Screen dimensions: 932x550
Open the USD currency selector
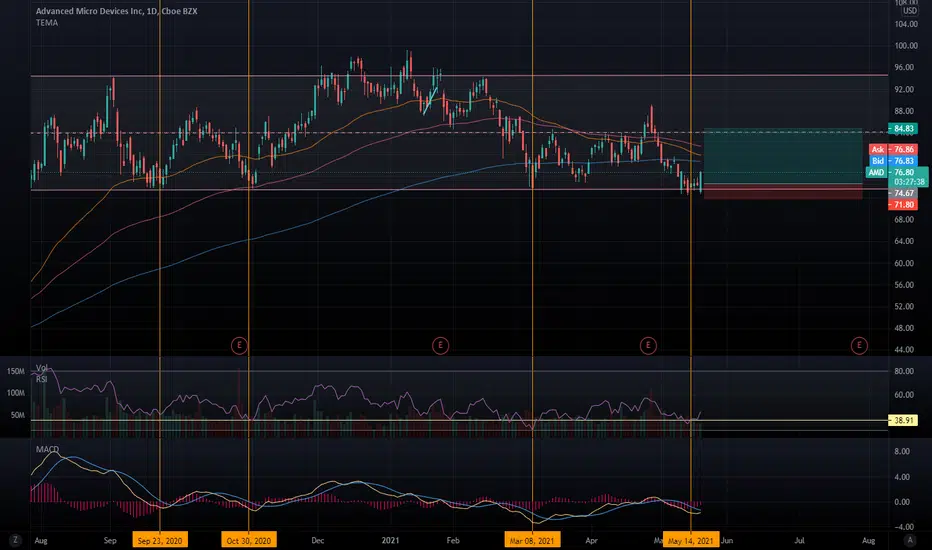tap(909, 11)
